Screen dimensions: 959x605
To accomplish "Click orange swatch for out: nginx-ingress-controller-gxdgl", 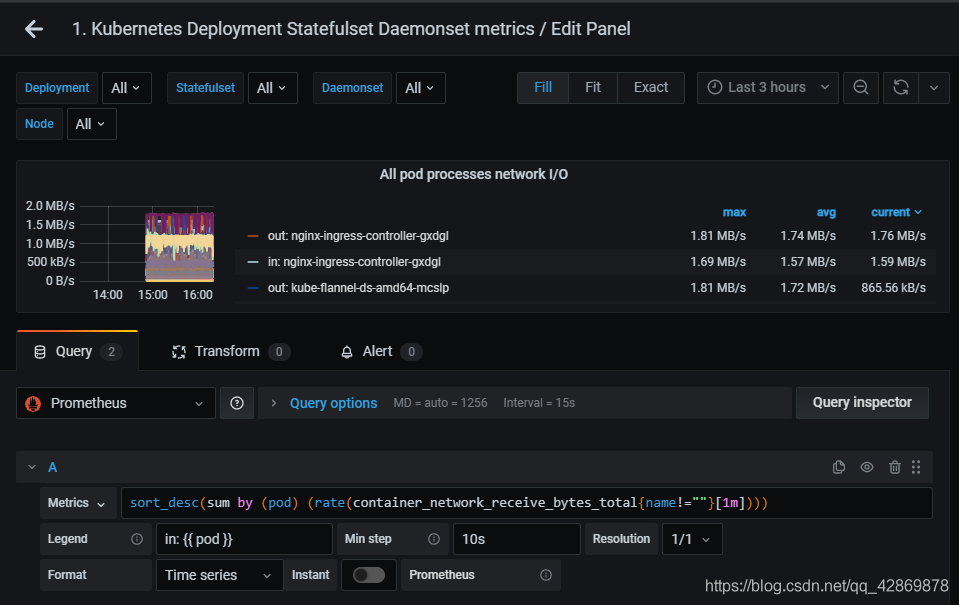I will pos(253,236).
